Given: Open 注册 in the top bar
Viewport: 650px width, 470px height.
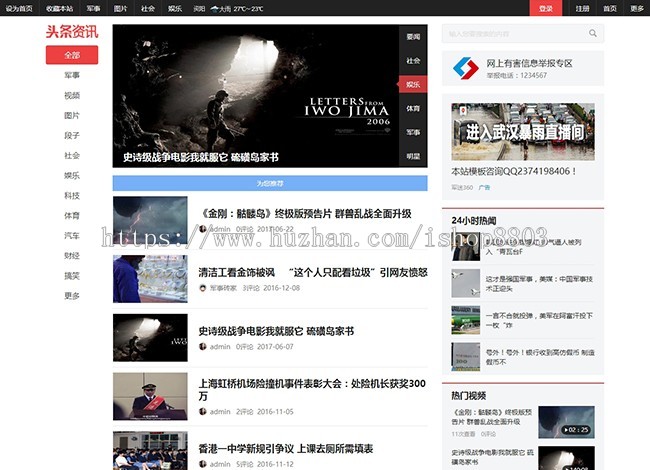Looking at the screenshot, I should (582, 8).
